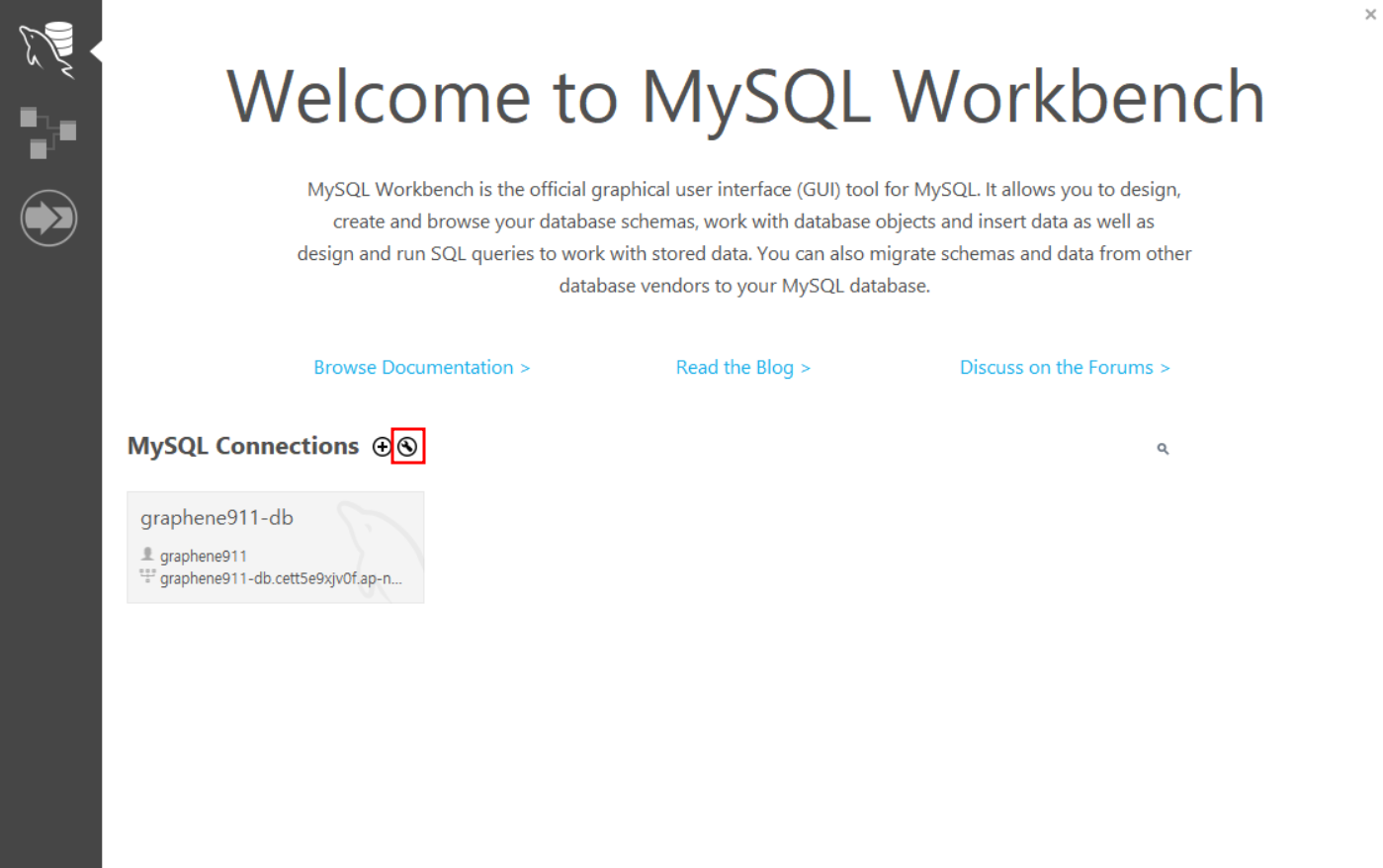Click the Welcome to MySQL Workbench title
The height and width of the screenshot is (868, 1383).
[x=745, y=98]
